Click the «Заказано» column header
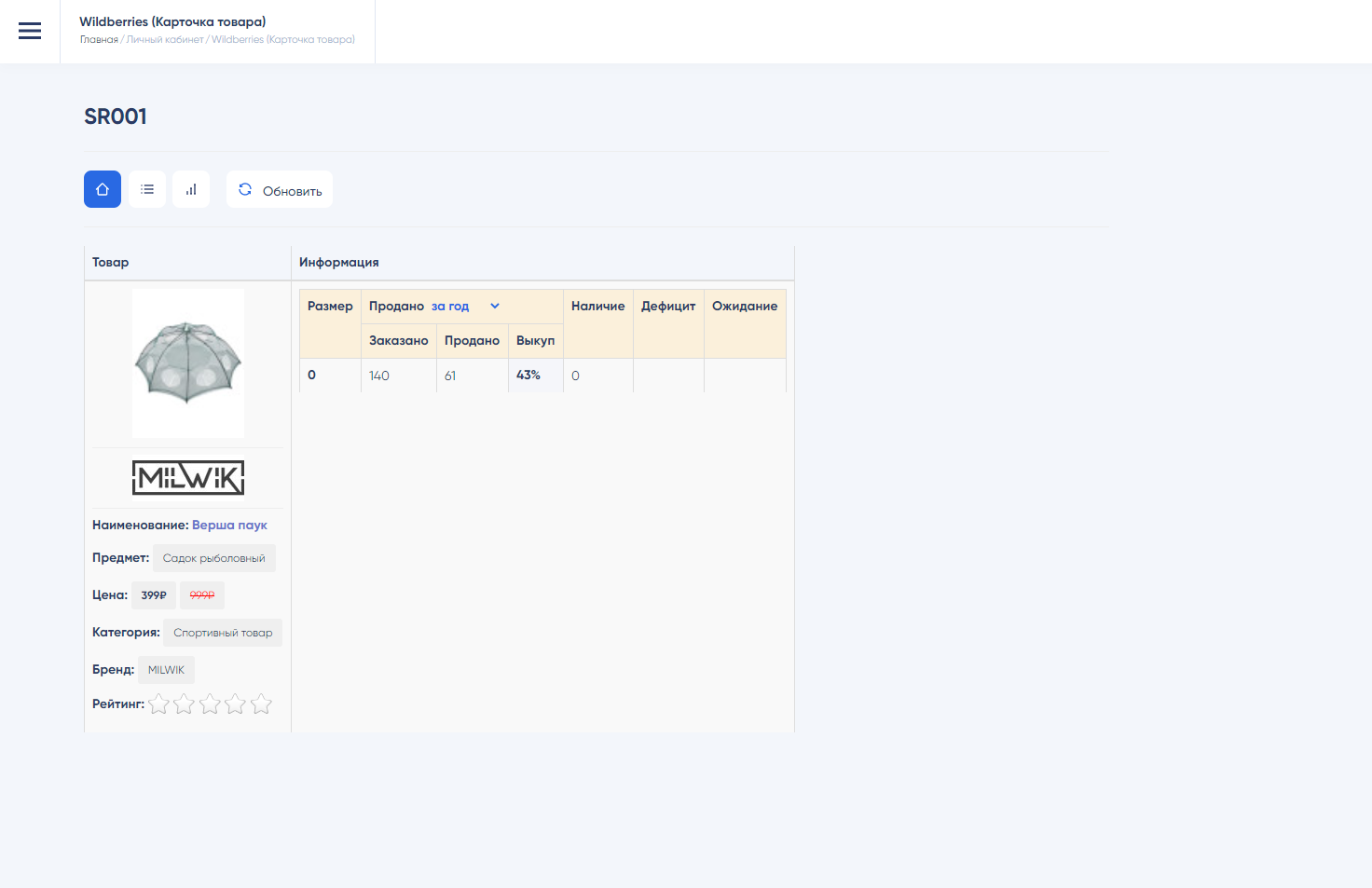The height and width of the screenshot is (888, 1372). [399, 340]
